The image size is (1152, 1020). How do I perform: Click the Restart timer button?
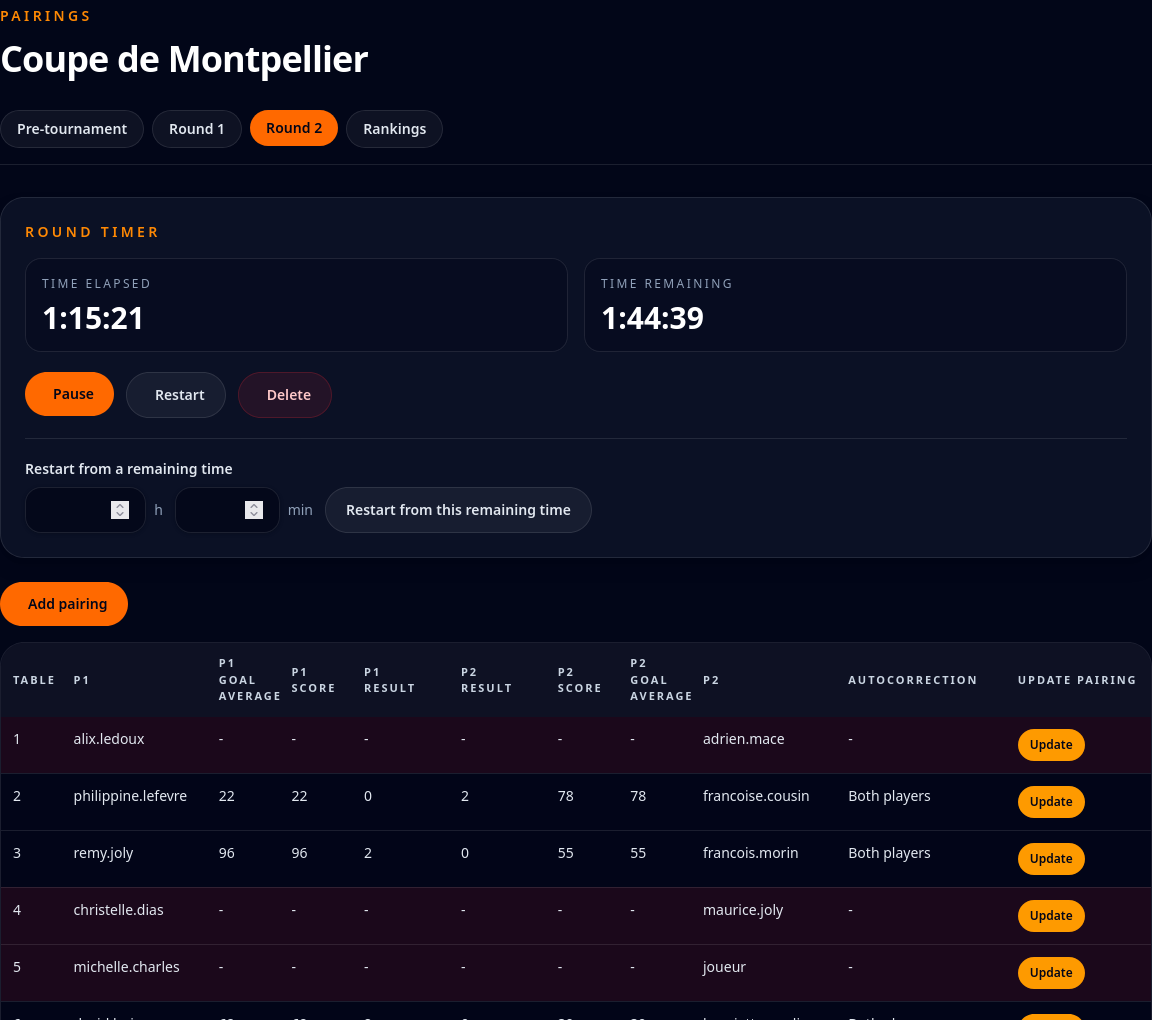[x=176, y=395]
